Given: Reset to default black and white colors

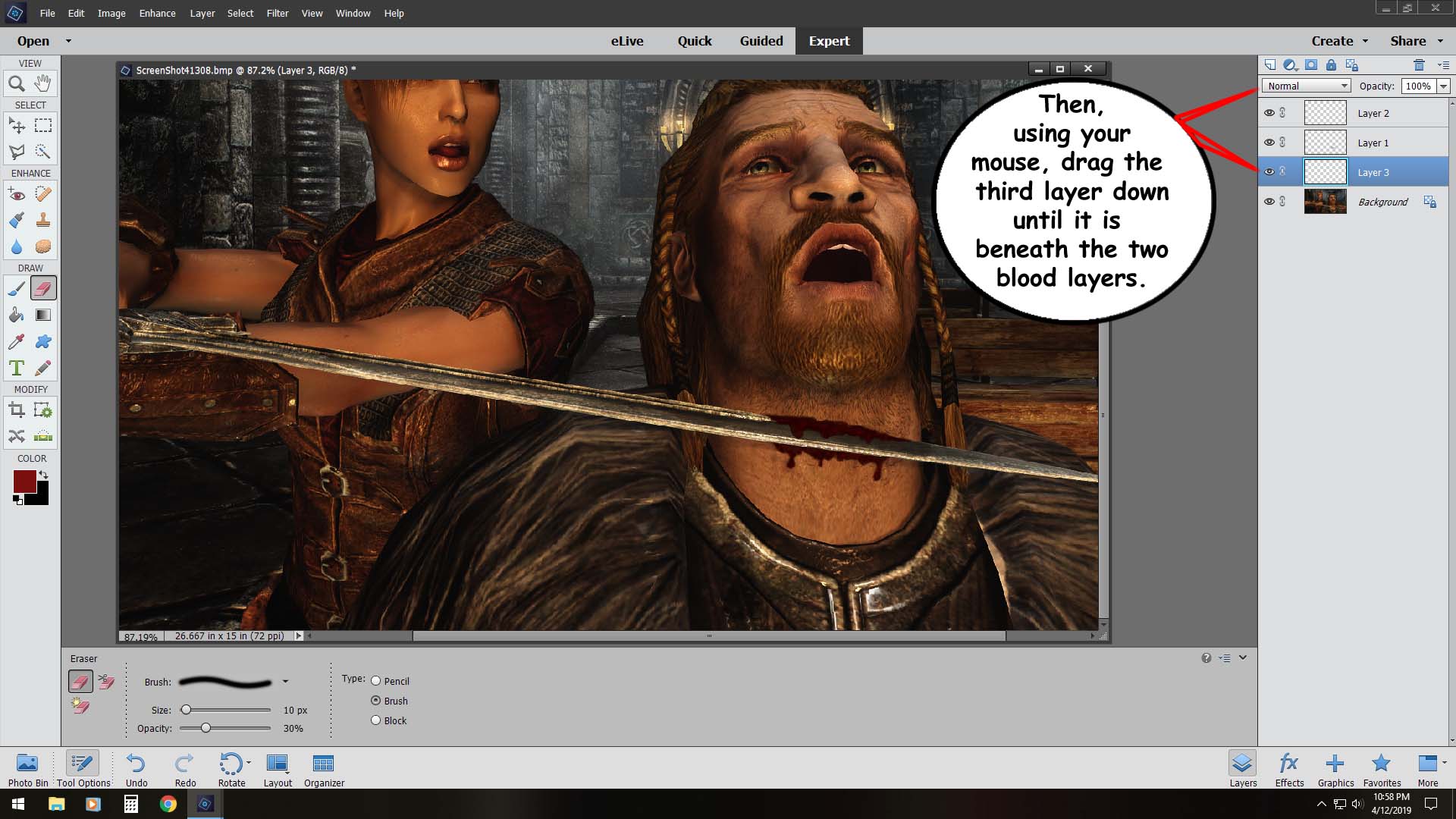Looking at the screenshot, I should (x=17, y=500).
